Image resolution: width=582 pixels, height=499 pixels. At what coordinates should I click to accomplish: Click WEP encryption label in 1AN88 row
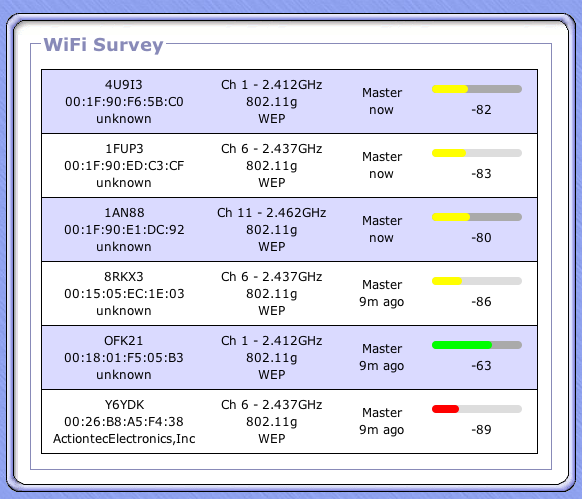point(272,247)
